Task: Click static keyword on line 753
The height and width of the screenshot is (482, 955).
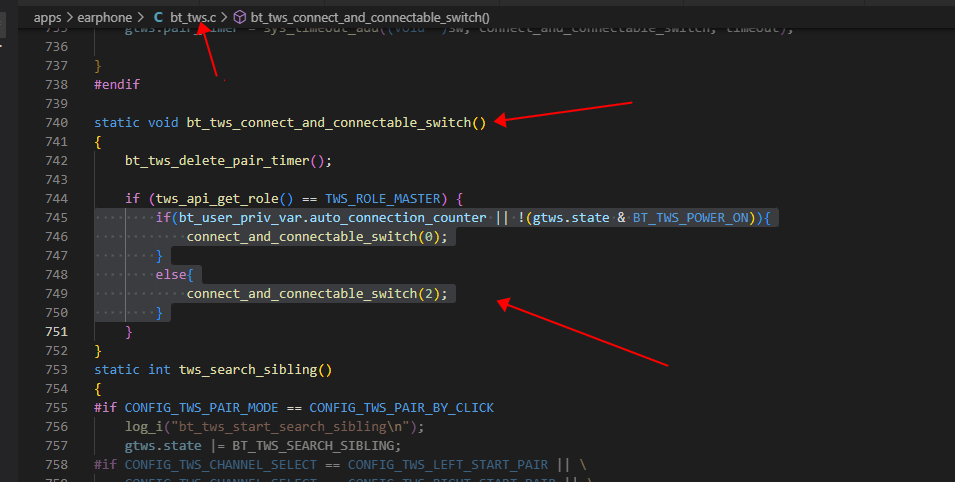Action: [117, 370]
